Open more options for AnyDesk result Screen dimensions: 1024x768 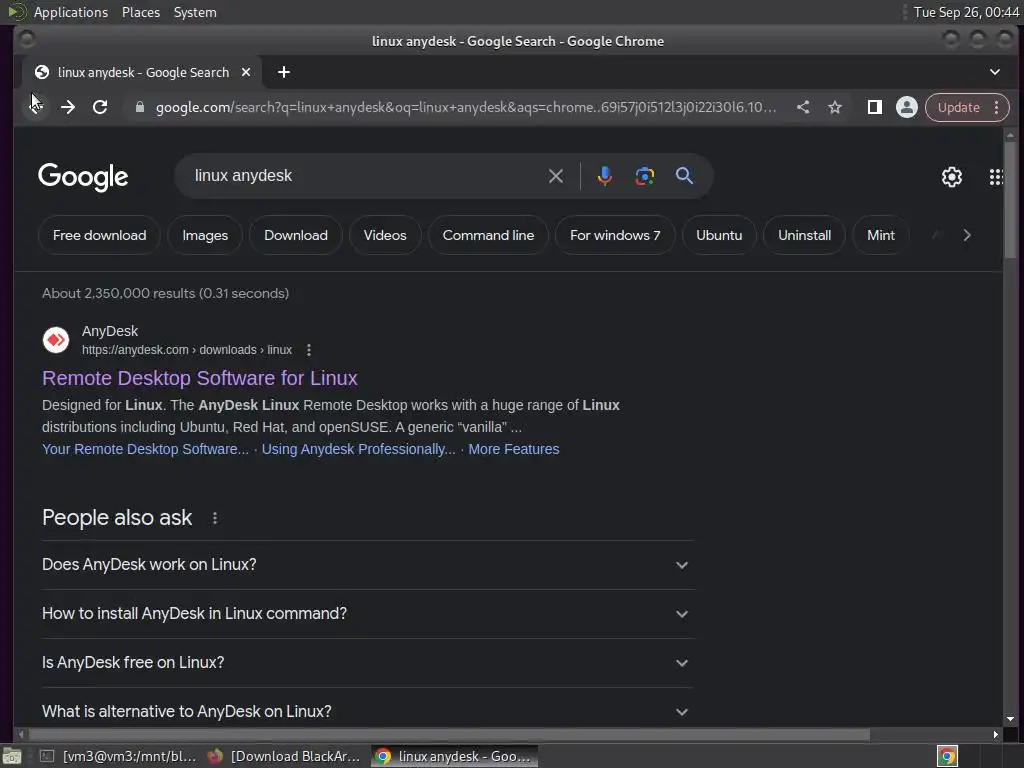(x=309, y=350)
